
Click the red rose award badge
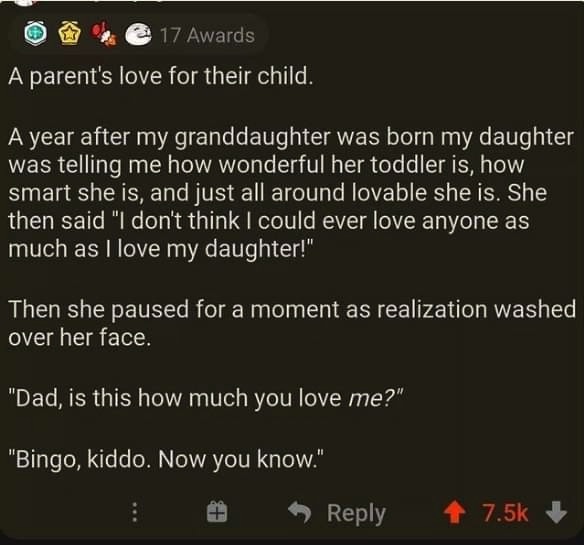pyautogui.click(x=104, y=34)
